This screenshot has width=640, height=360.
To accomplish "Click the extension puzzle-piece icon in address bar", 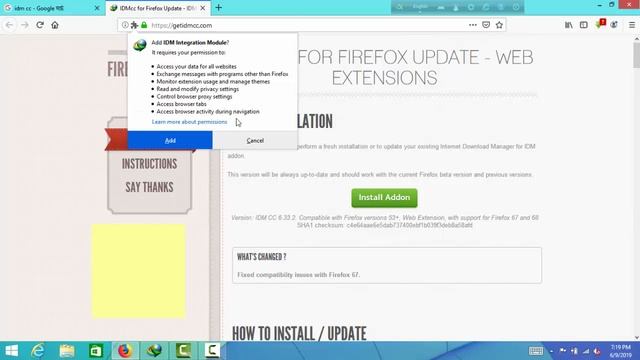I will [x=134, y=25].
